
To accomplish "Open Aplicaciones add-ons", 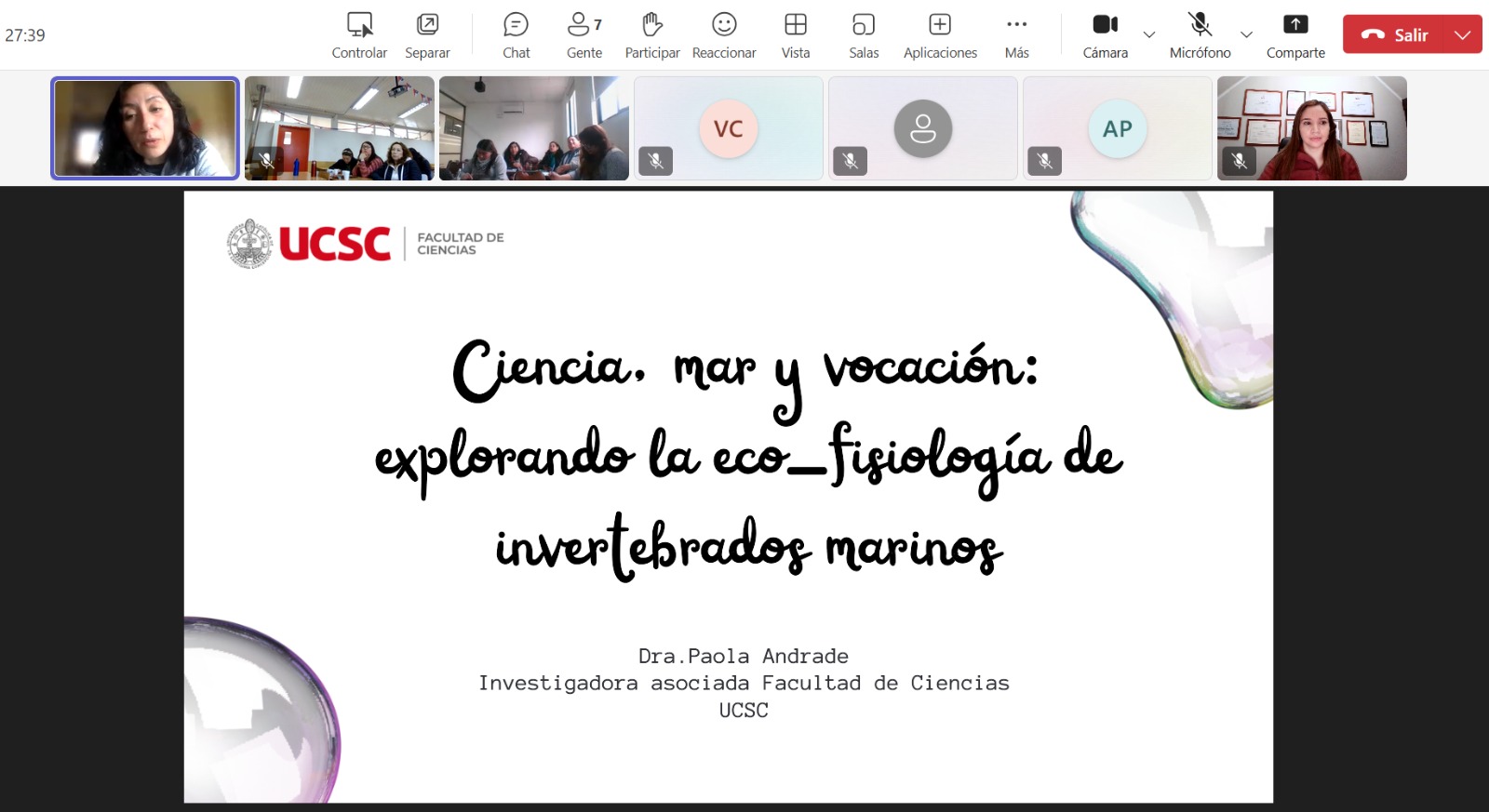I will coord(940,35).
